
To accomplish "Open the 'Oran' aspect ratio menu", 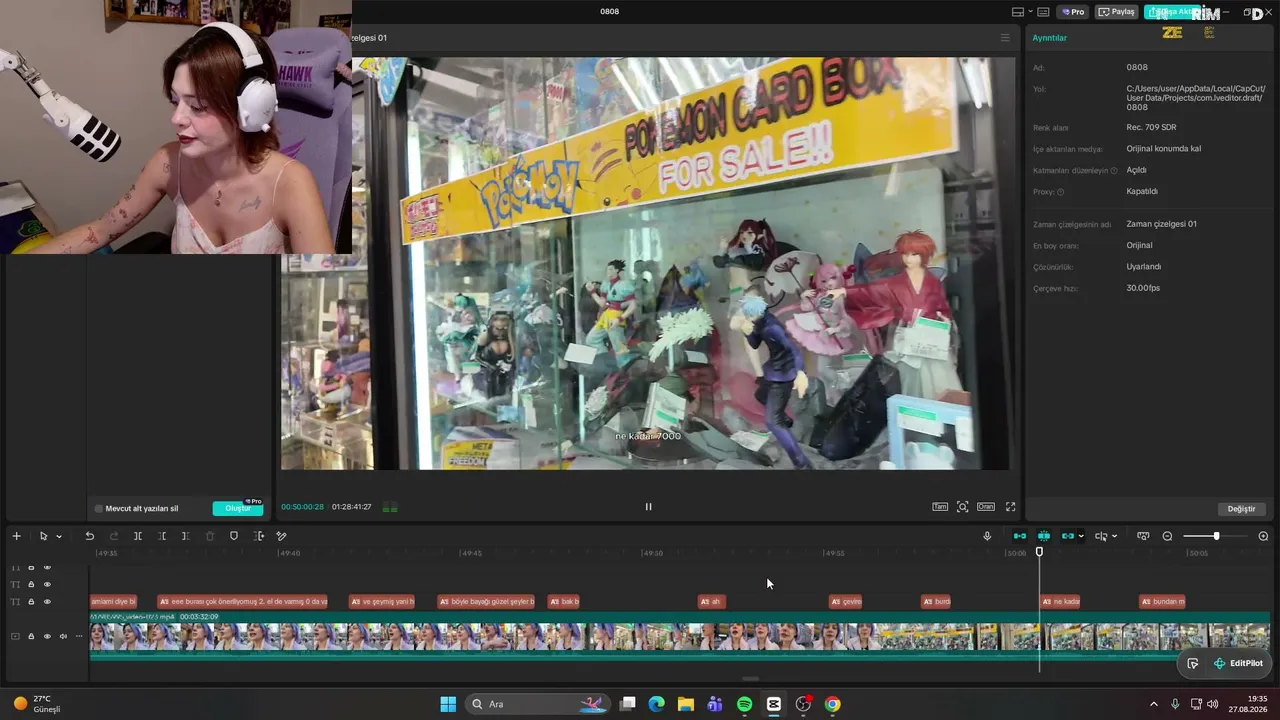I will click(986, 507).
